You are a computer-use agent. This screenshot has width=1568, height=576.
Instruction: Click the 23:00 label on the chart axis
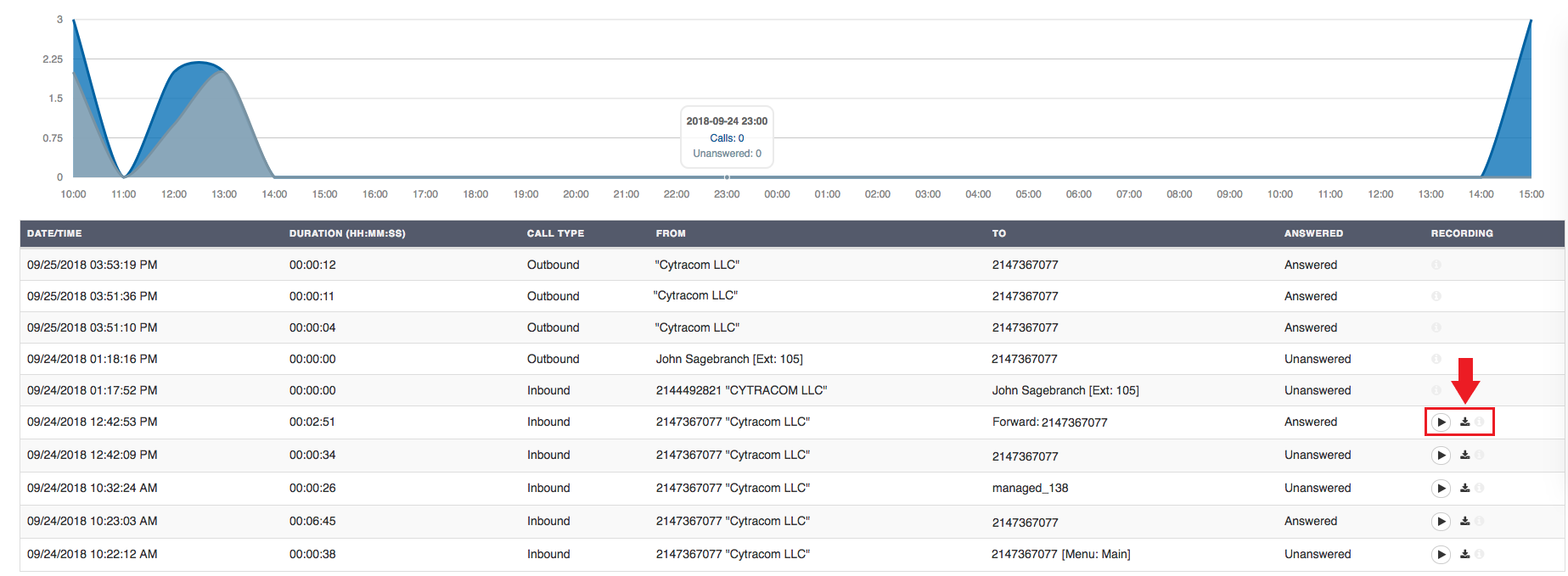727,194
